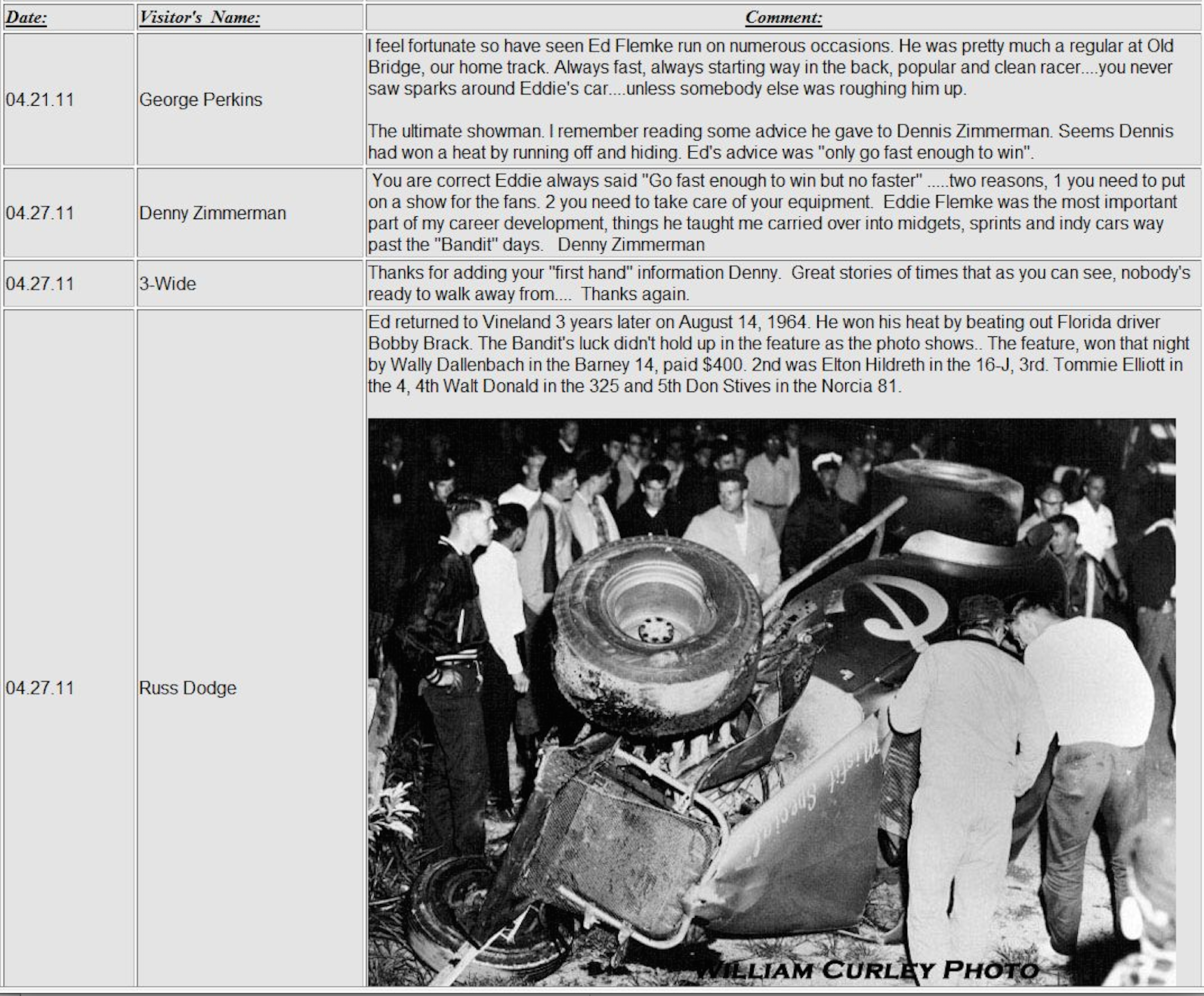This screenshot has height=996, width=1204.
Task: Click the Denny Zimmerman visitor name
Action: click(x=212, y=213)
